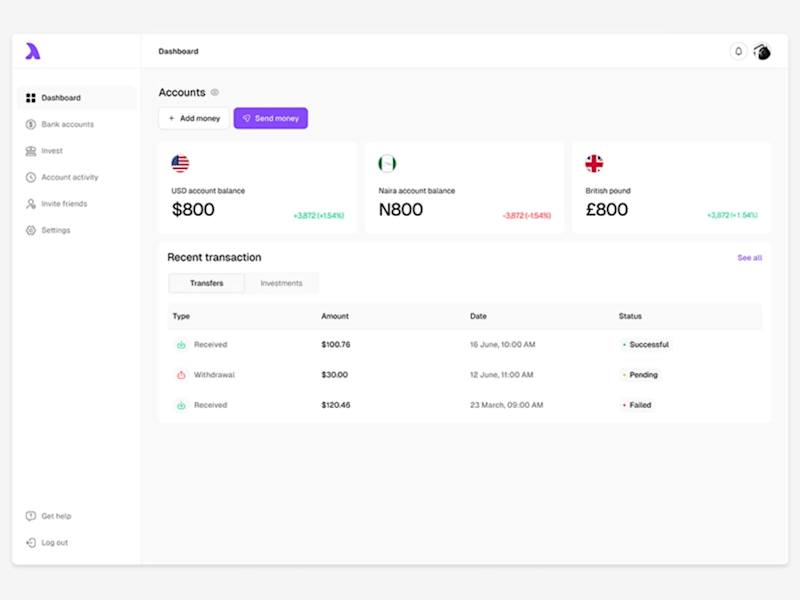Open the USD account balance card
800x600 pixels.
pyautogui.click(x=258, y=188)
